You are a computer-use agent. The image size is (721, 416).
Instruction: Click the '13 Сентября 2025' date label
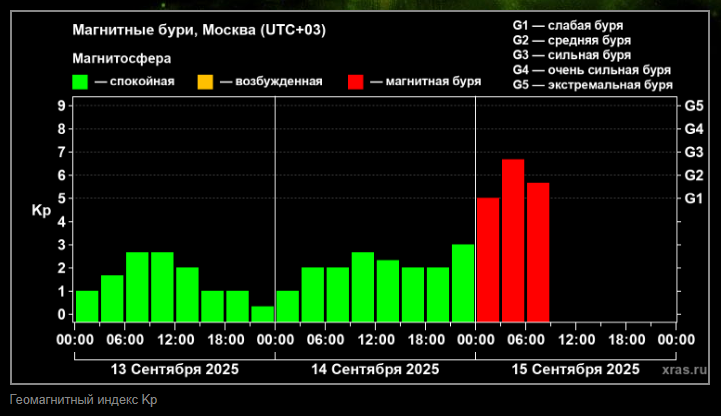point(174,369)
